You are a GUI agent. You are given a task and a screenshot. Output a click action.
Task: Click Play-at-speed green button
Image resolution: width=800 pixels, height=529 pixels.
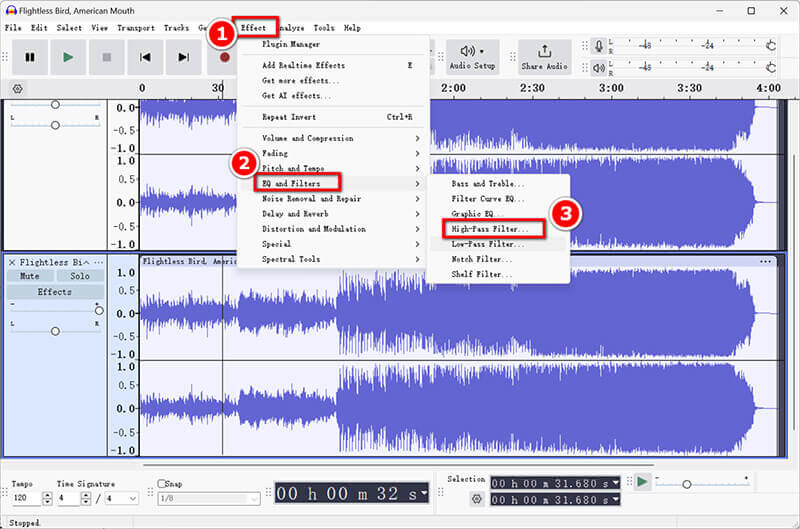[642, 482]
